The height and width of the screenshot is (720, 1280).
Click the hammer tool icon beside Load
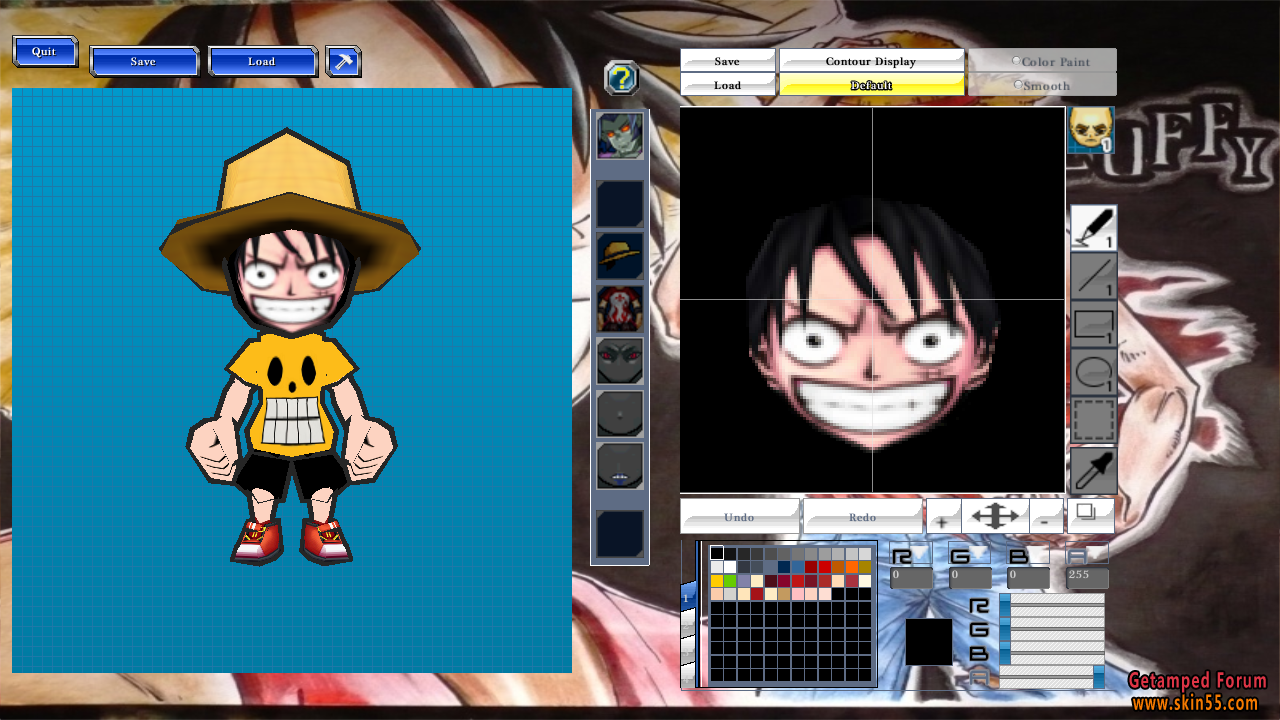click(x=343, y=61)
